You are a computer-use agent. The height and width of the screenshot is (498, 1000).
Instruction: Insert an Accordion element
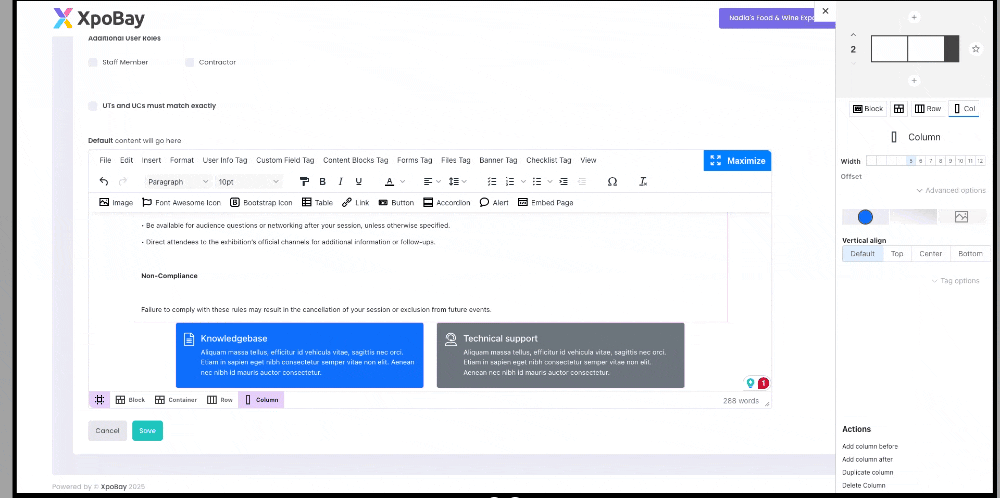[446, 202]
